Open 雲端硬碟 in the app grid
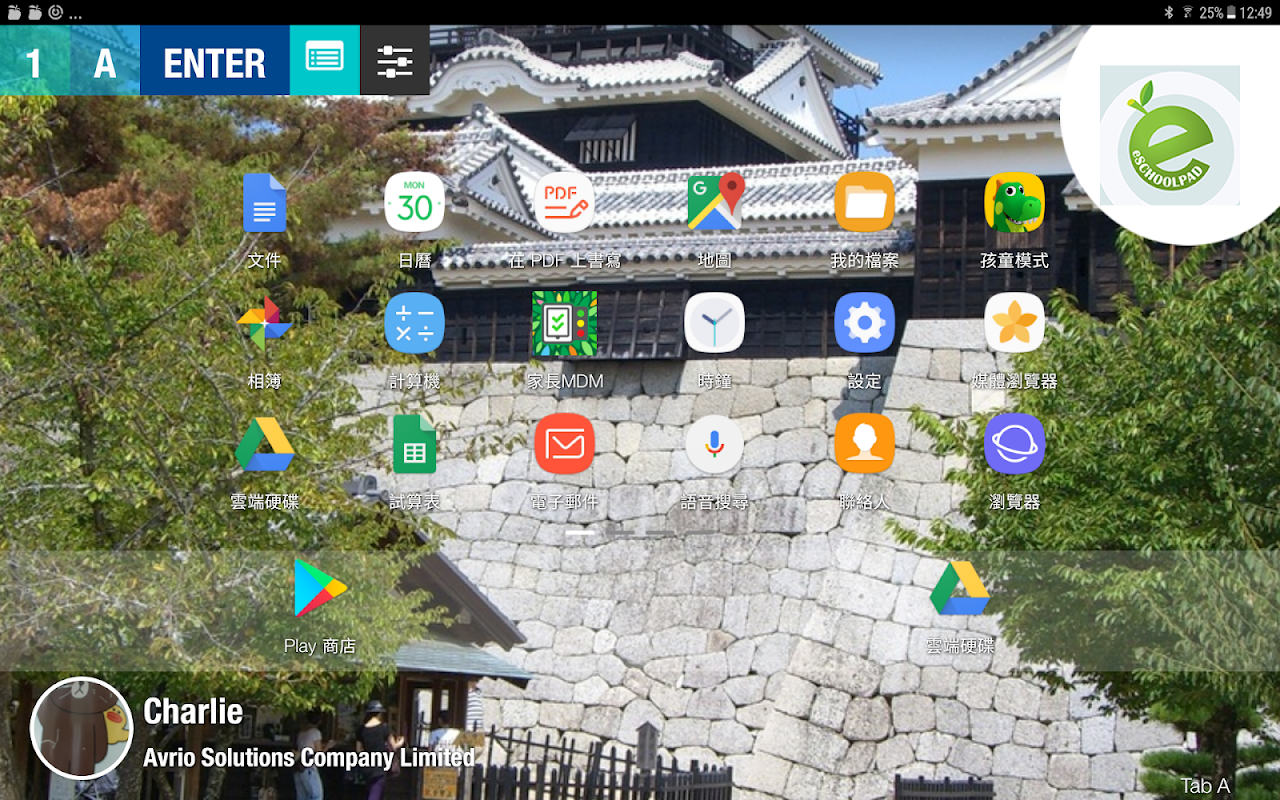This screenshot has height=800, width=1280. coord(264,443)
